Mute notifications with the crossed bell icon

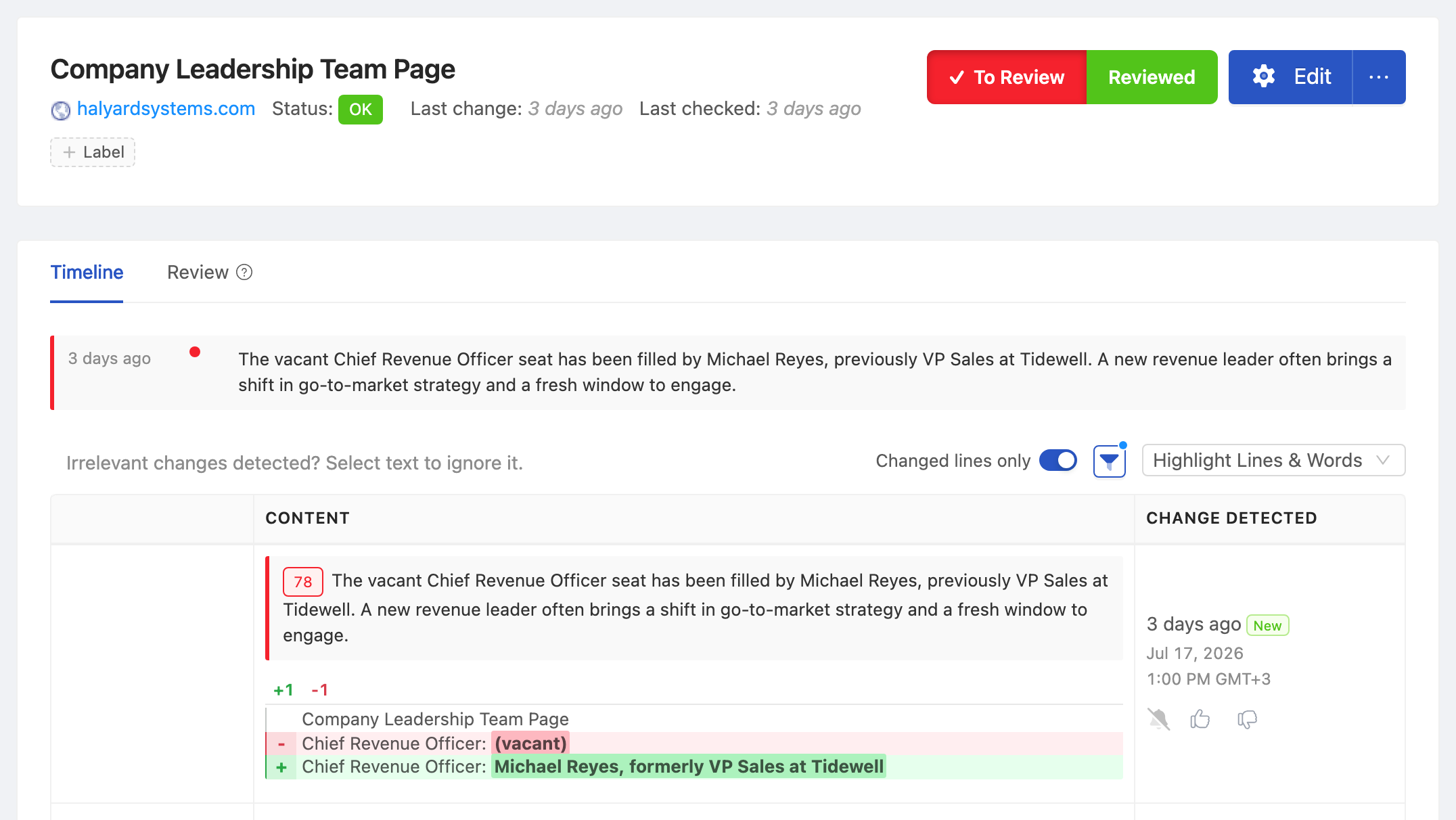(x=1158, y=719)
